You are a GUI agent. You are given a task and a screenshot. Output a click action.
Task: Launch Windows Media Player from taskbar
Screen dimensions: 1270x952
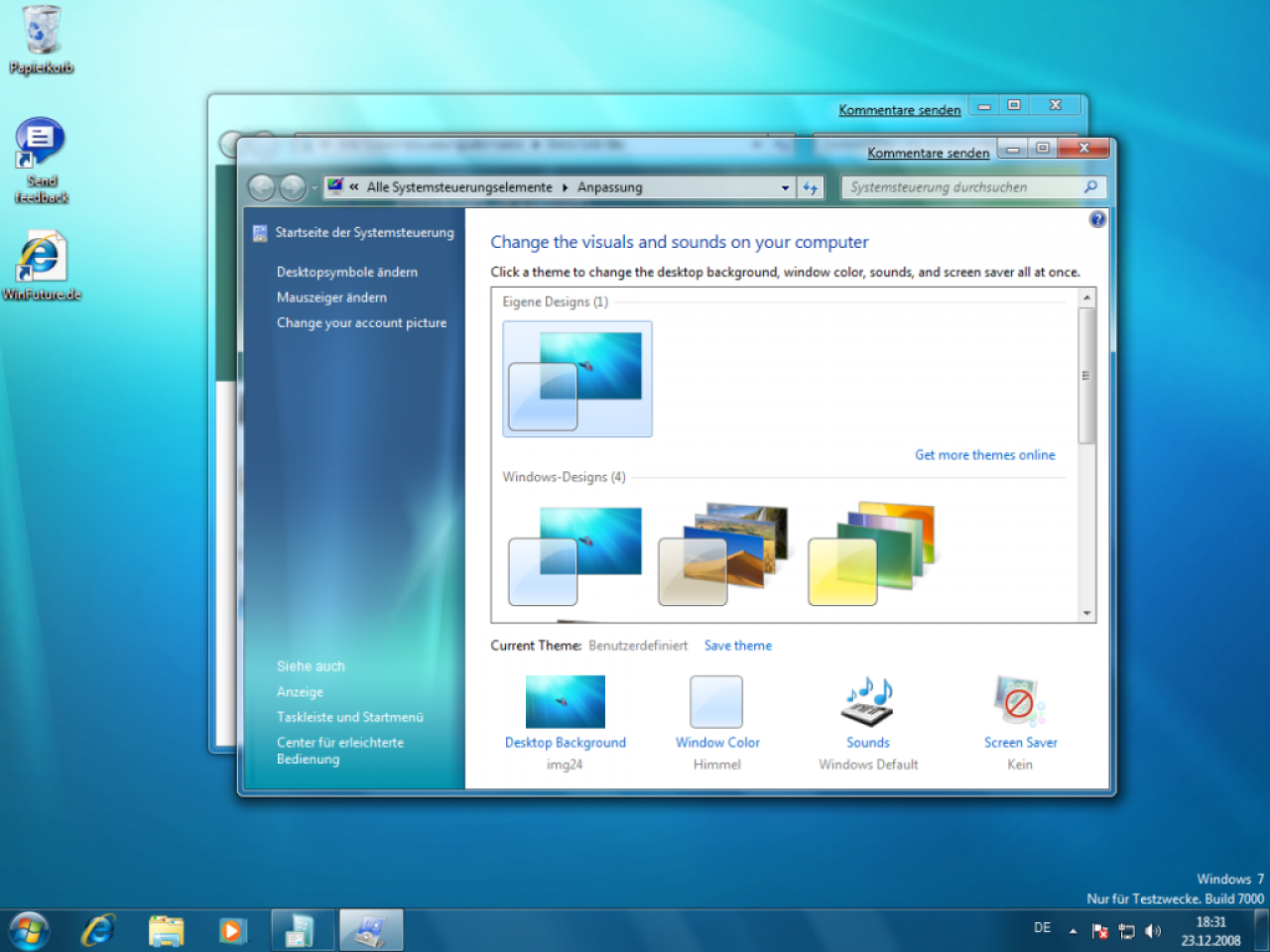click(231, 931)
